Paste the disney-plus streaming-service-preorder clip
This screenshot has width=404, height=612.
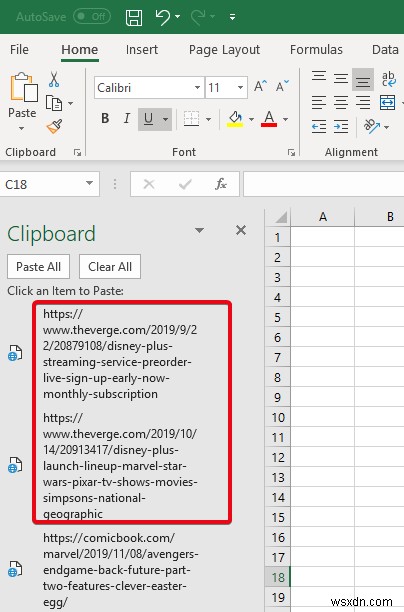[x=120, y=354]
